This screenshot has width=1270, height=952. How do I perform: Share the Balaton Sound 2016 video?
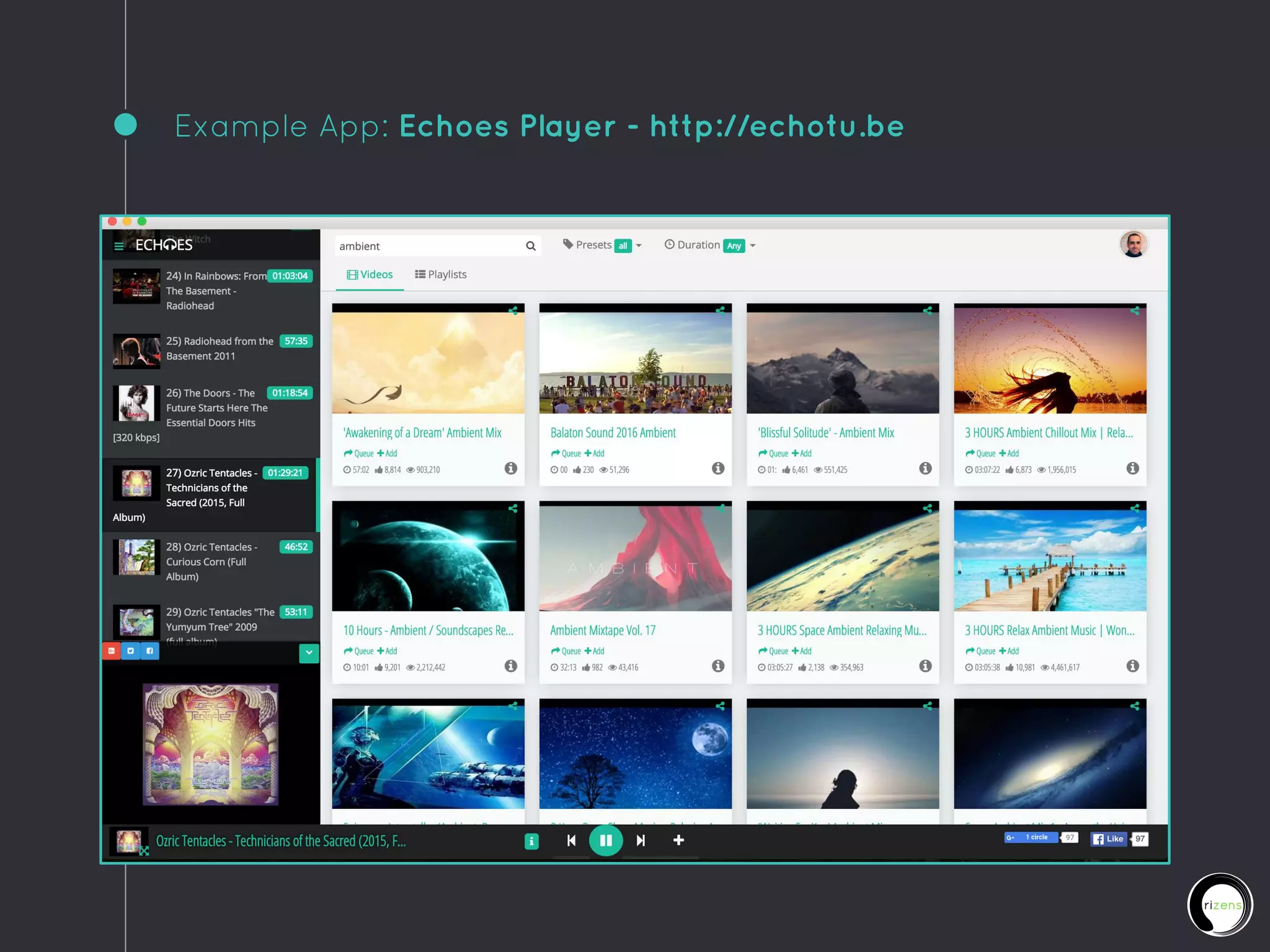pos(720,311)
